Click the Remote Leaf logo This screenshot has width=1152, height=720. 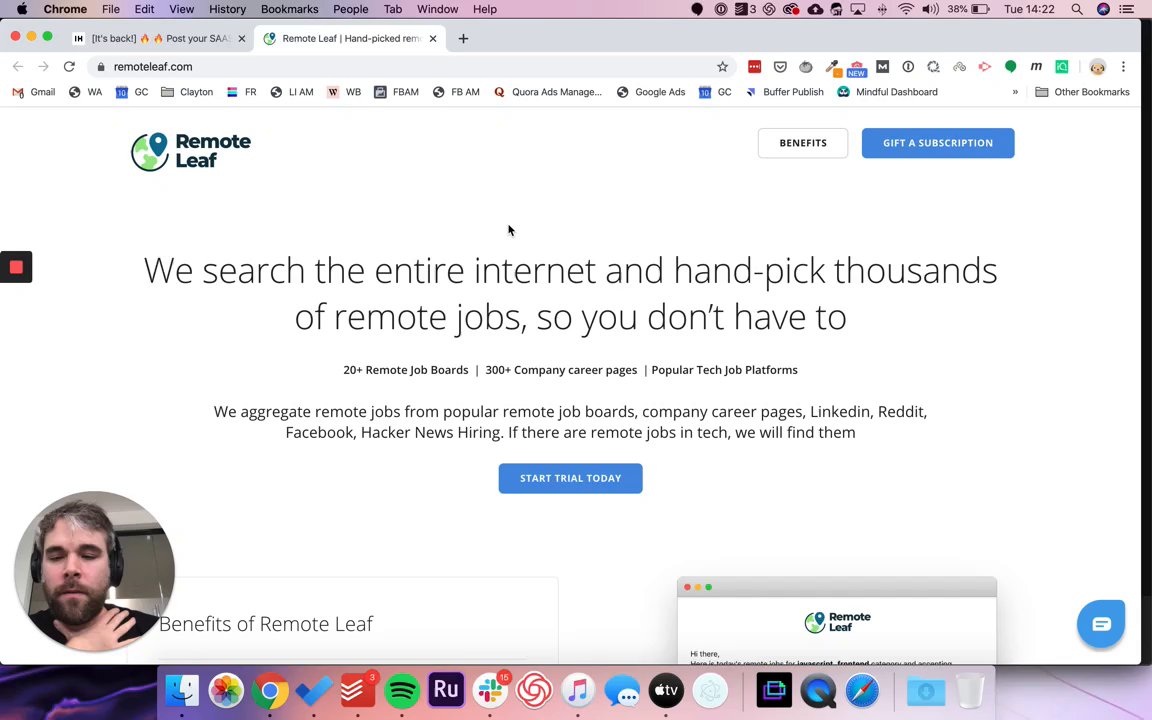[191, 151]
